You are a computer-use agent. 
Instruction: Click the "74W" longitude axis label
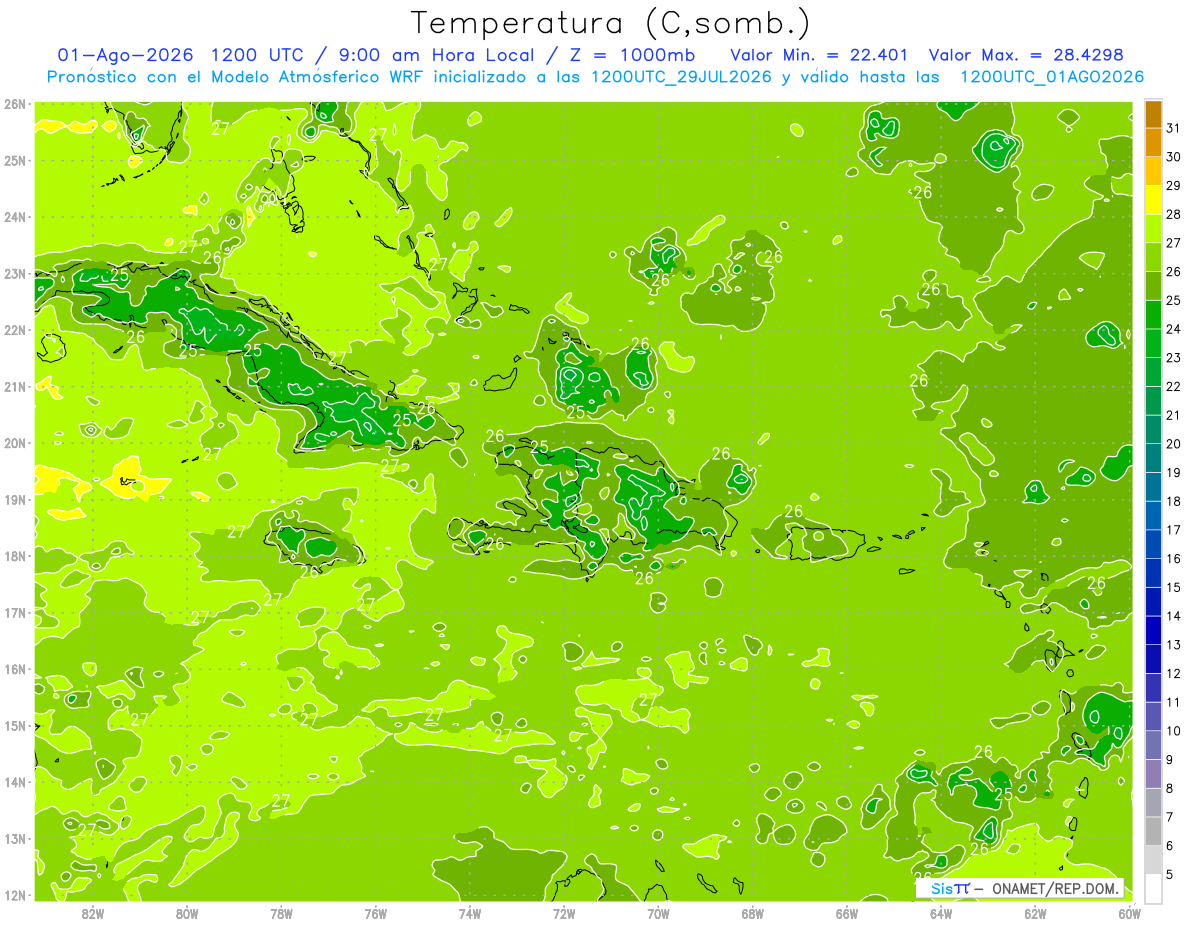(x=470, y=913)
